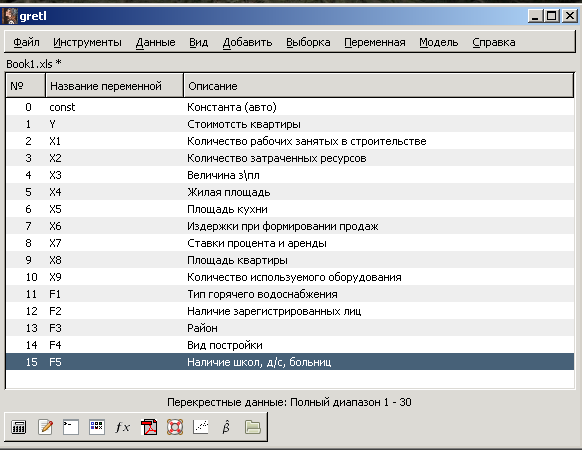Open the new script editor icon

pyautogui.click(x=45, y=427)
